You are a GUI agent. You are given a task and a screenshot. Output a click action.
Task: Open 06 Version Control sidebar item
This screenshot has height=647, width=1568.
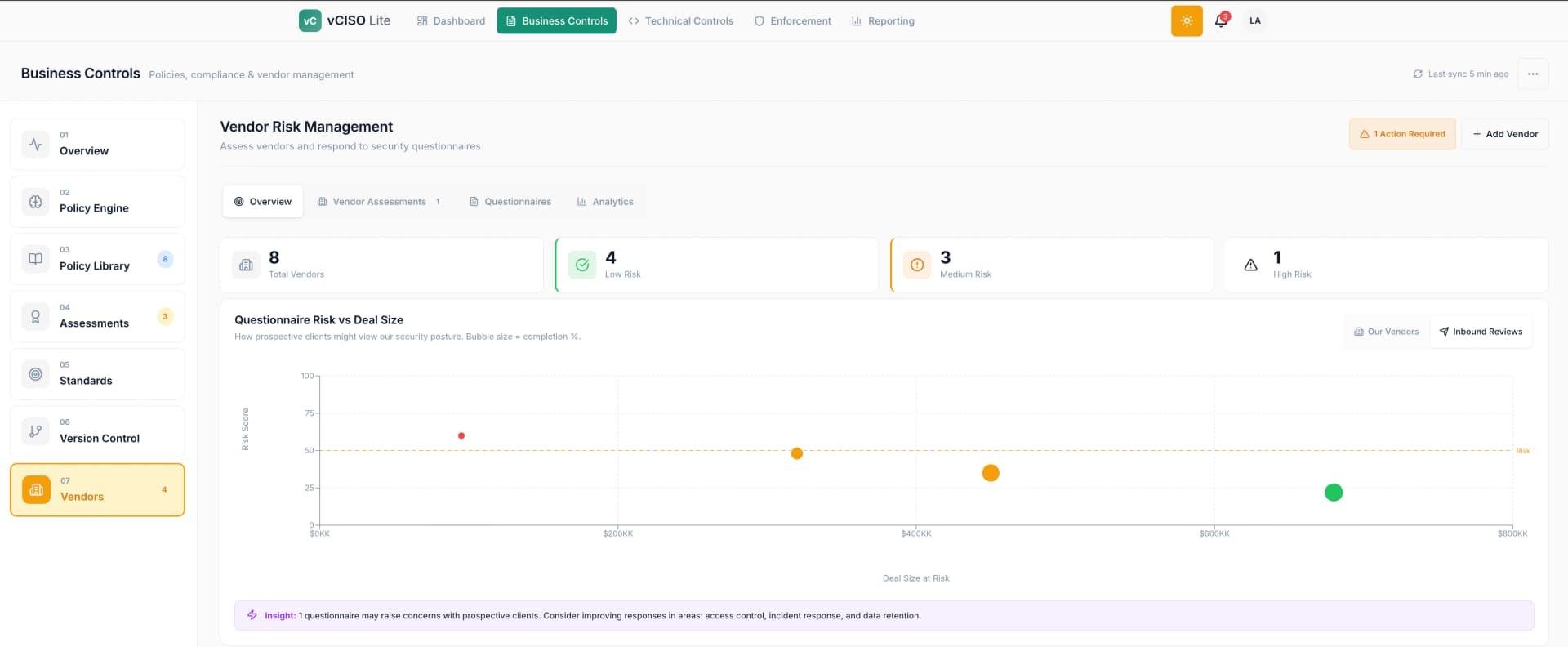[x=97, y=431]
